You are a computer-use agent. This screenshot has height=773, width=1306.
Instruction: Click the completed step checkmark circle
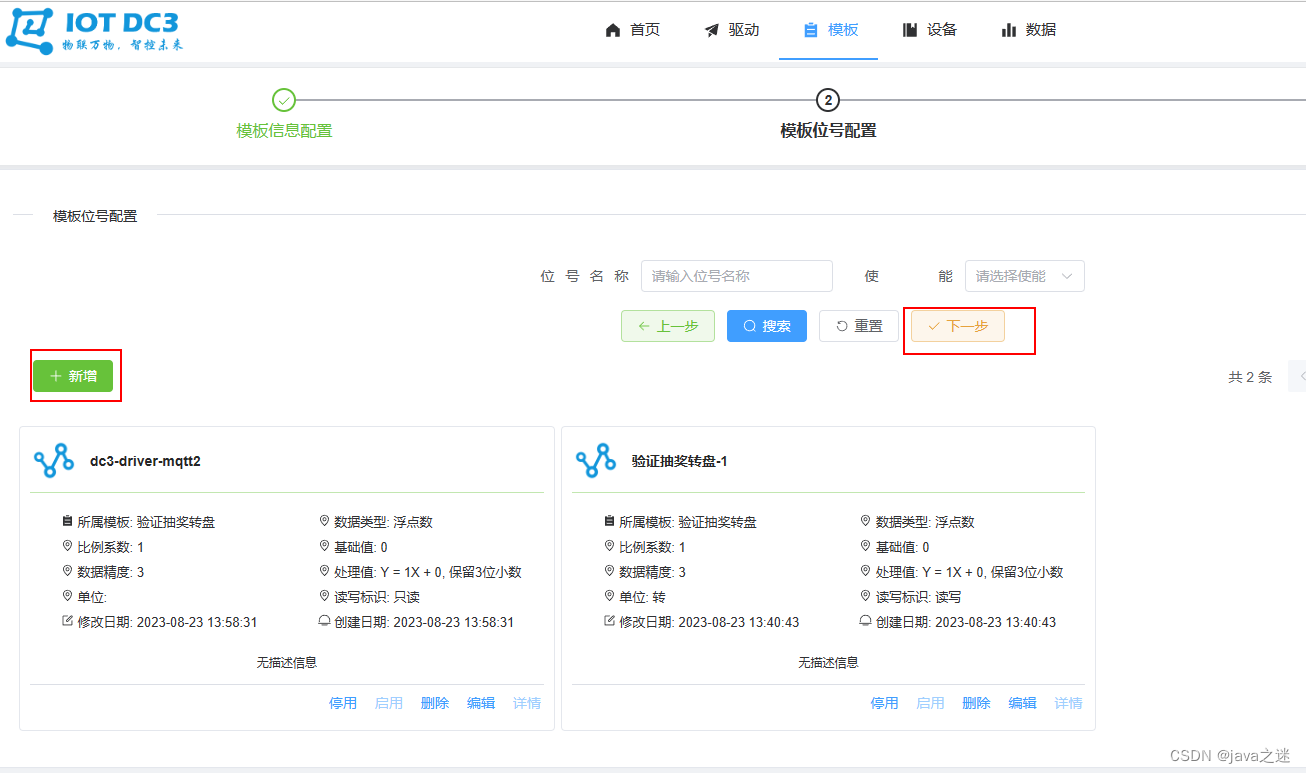coord(284,100)
